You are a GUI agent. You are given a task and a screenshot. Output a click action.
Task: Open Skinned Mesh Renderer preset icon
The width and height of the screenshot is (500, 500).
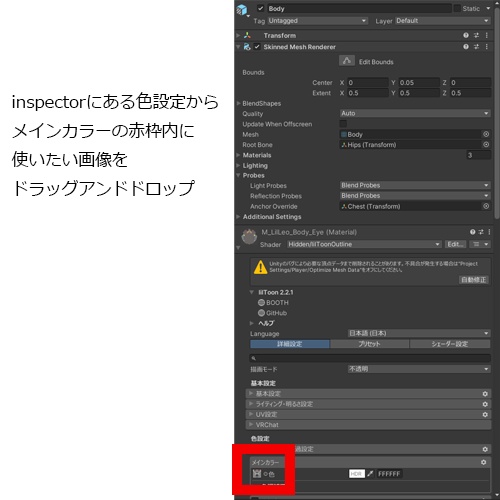click(x=476, y=47)
